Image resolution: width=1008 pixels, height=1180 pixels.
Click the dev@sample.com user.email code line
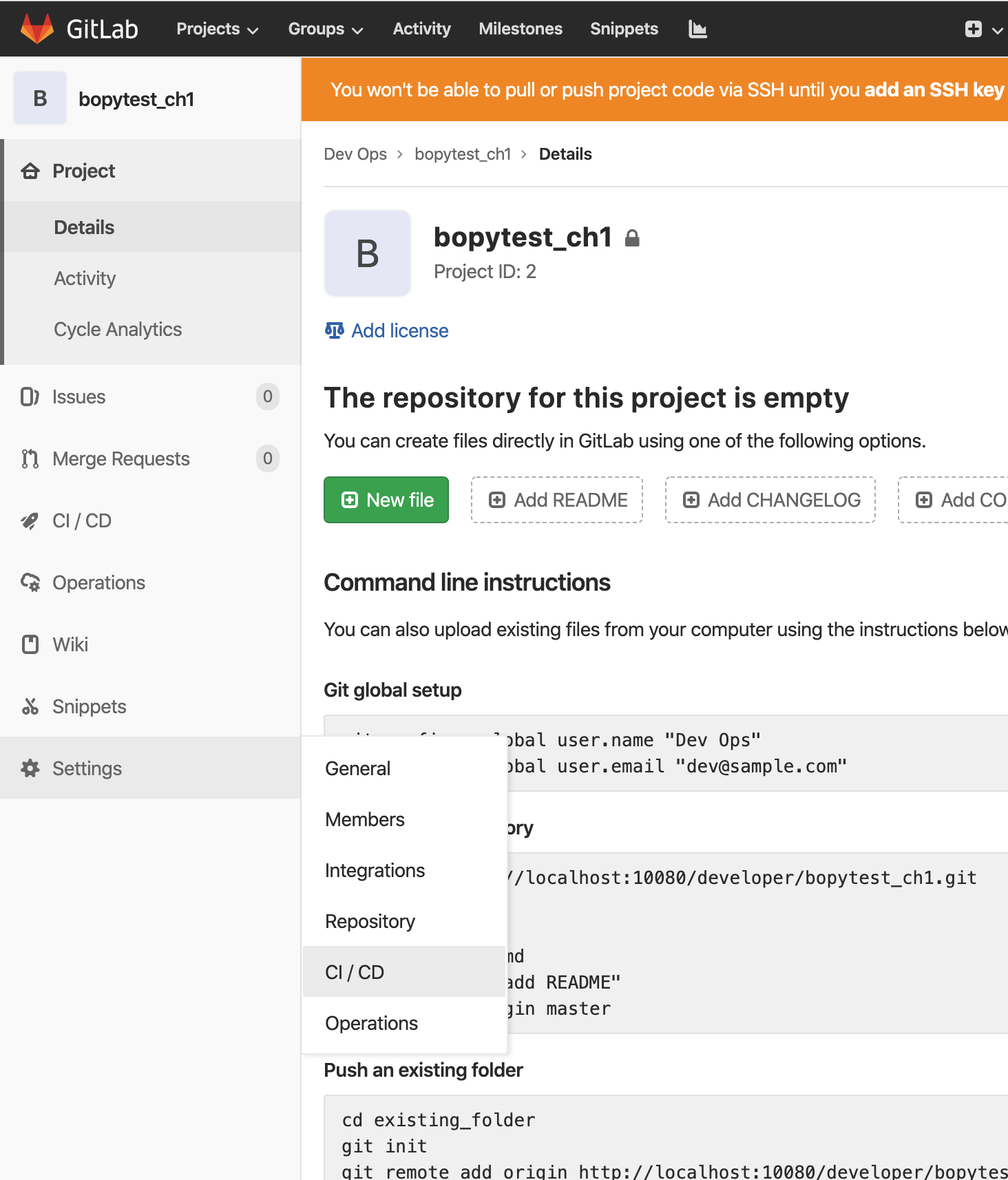(677, 766)
